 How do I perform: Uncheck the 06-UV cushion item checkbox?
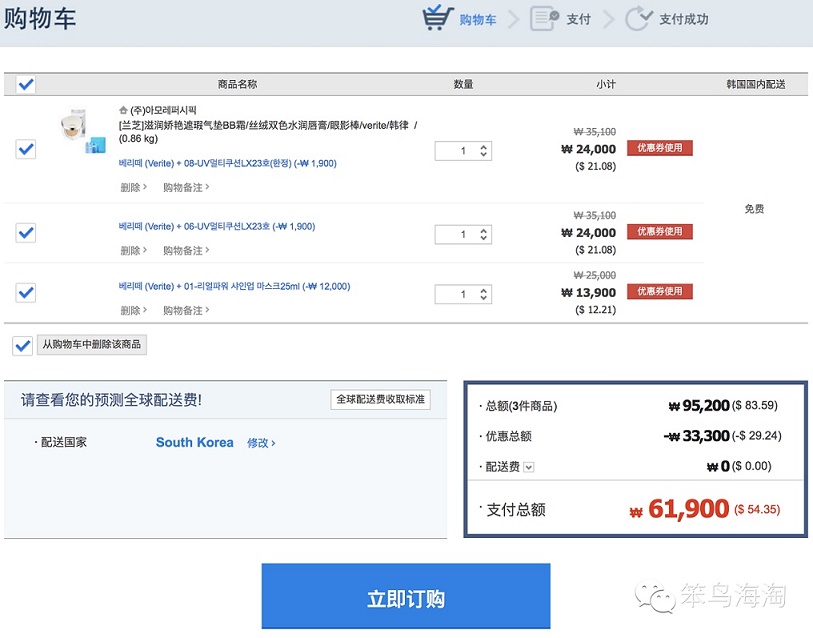[25, 233]
